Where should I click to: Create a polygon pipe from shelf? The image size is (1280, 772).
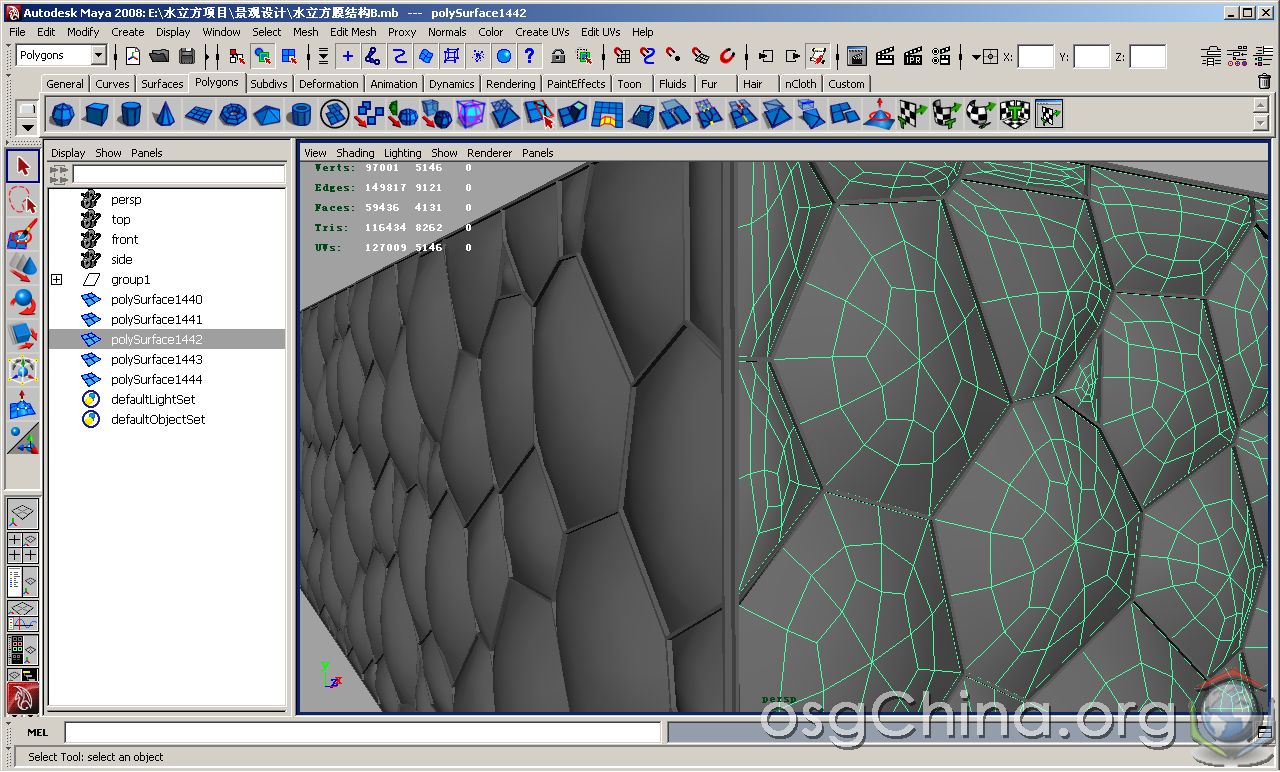click(x=300, y=115)
